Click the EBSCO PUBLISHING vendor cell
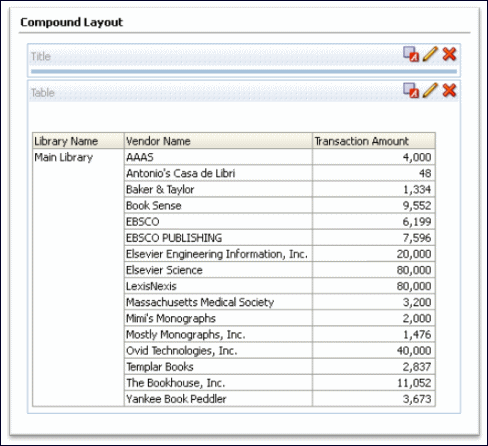The width and height of the screenshot is (488, 446). click(218, 238)
